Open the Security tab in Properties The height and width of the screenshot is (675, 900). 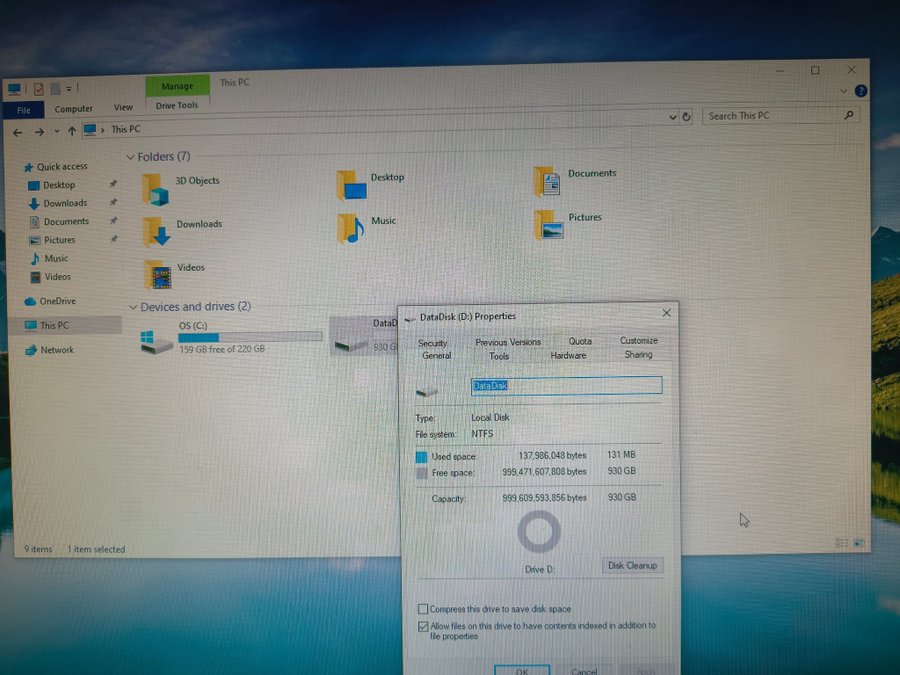pos(432,343)
